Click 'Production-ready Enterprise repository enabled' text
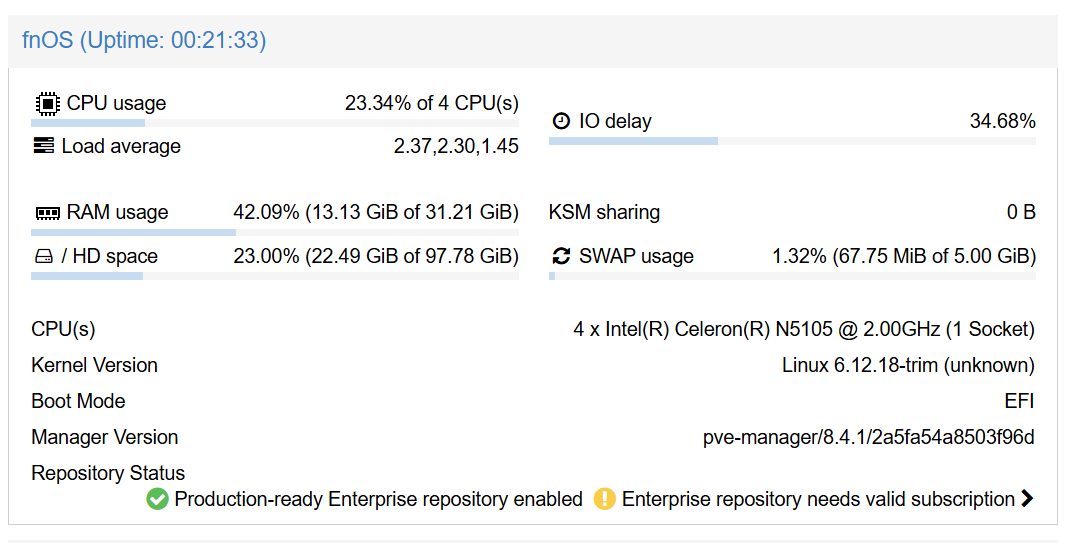The image size is (1070, 543). [x=379, y=499]
